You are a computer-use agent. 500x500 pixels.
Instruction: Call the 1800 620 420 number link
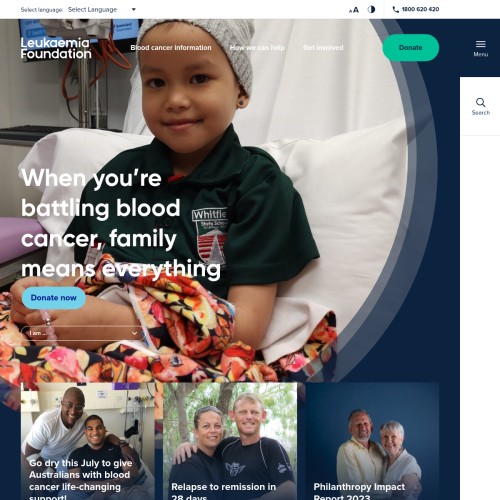420,9
